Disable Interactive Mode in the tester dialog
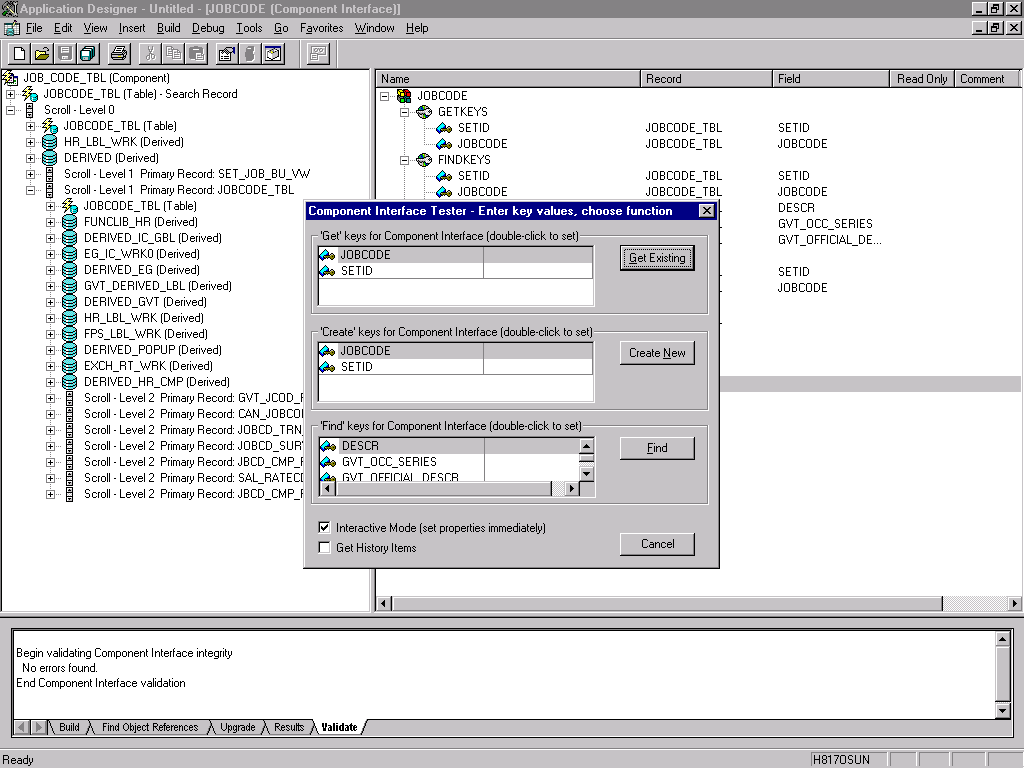 pos(325,527)
